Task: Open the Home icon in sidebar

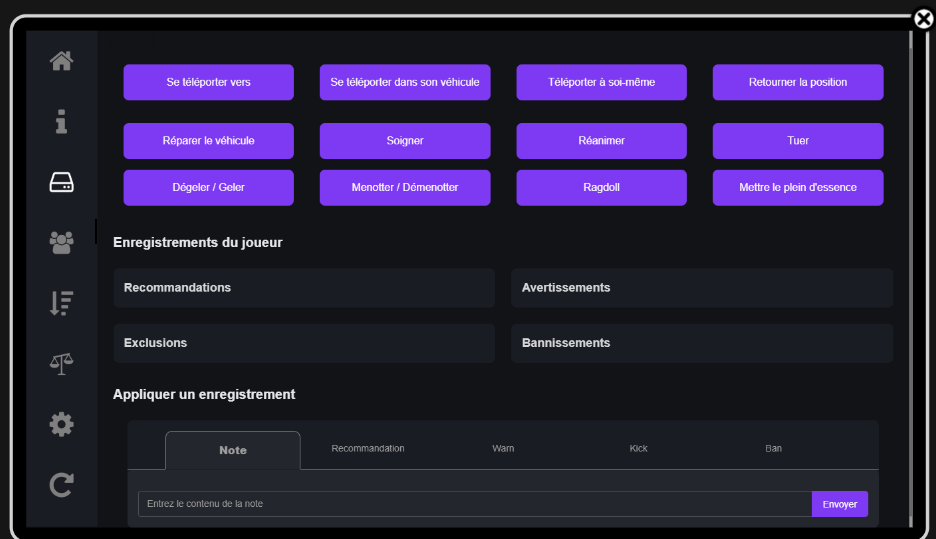Action: [61, 61]
